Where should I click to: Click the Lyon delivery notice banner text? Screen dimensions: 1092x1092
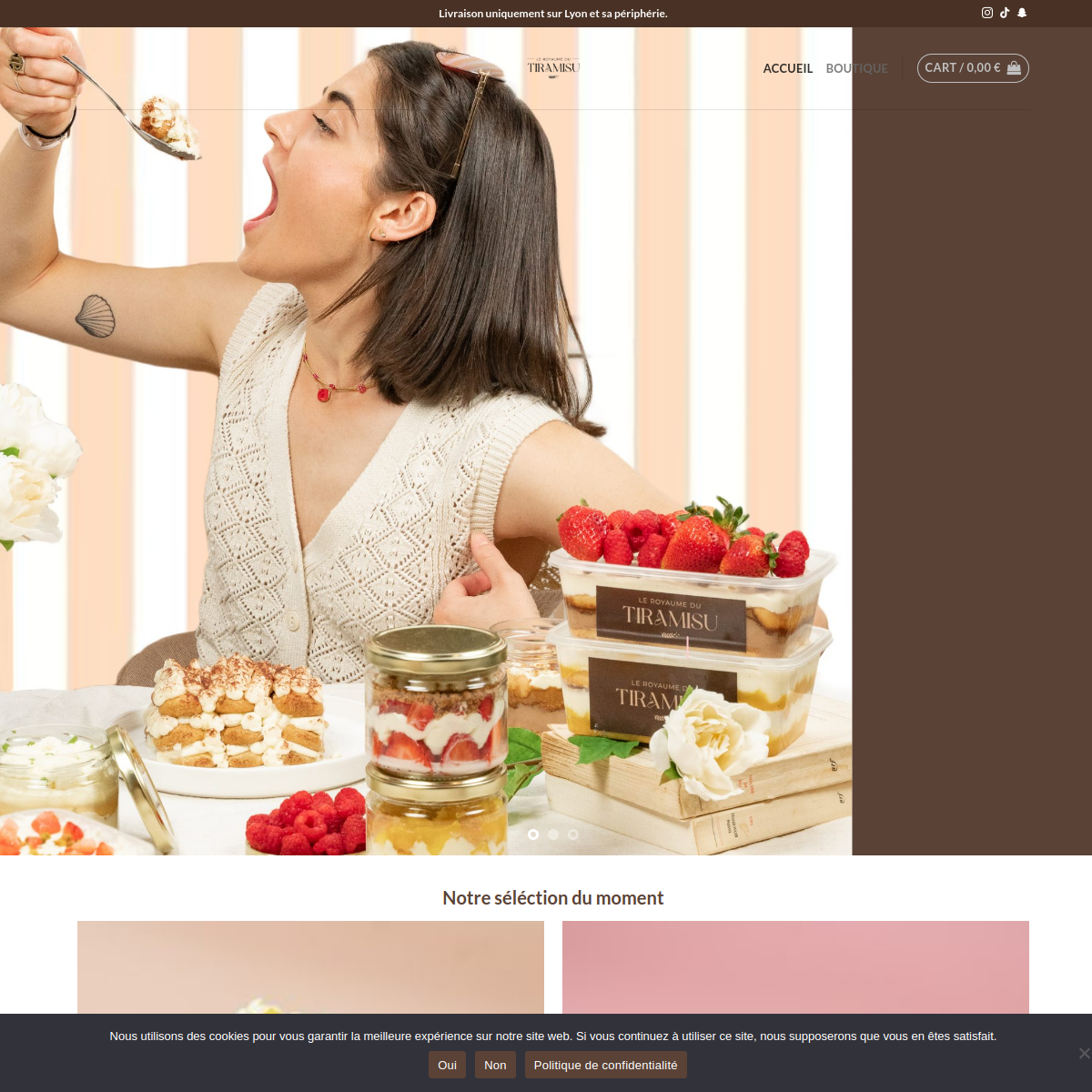[553, 14]
